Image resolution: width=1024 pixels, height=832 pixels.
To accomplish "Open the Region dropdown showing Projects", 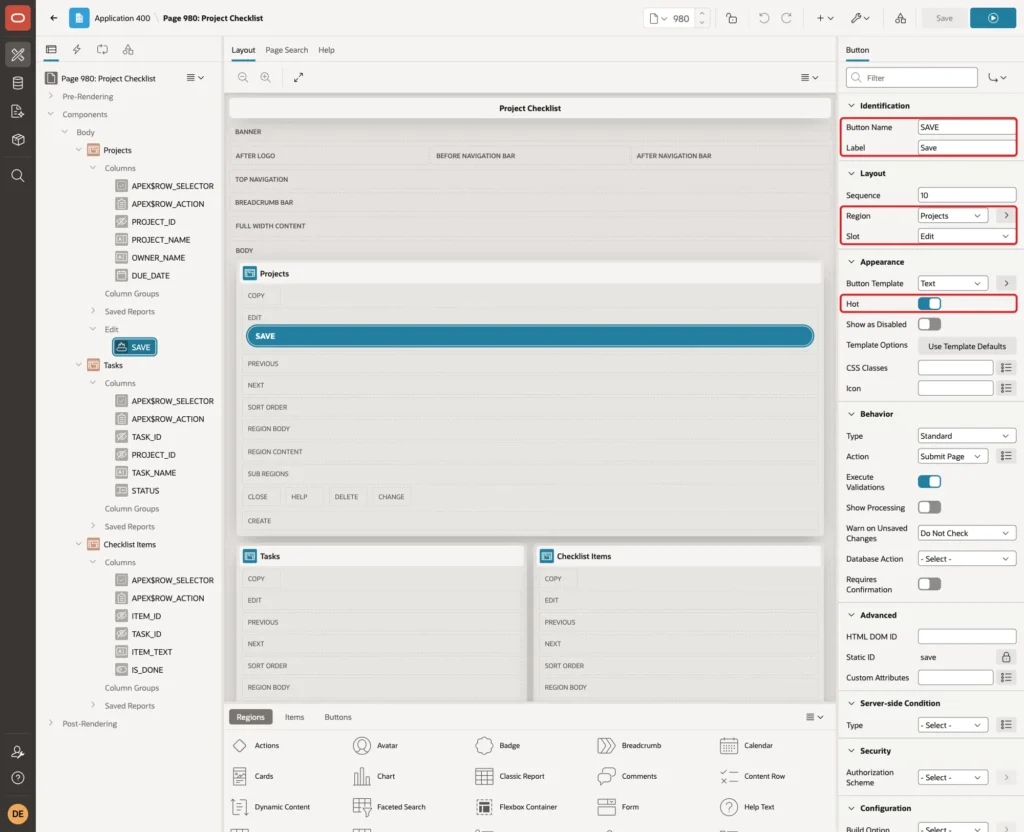I will (x=952, y=216).
